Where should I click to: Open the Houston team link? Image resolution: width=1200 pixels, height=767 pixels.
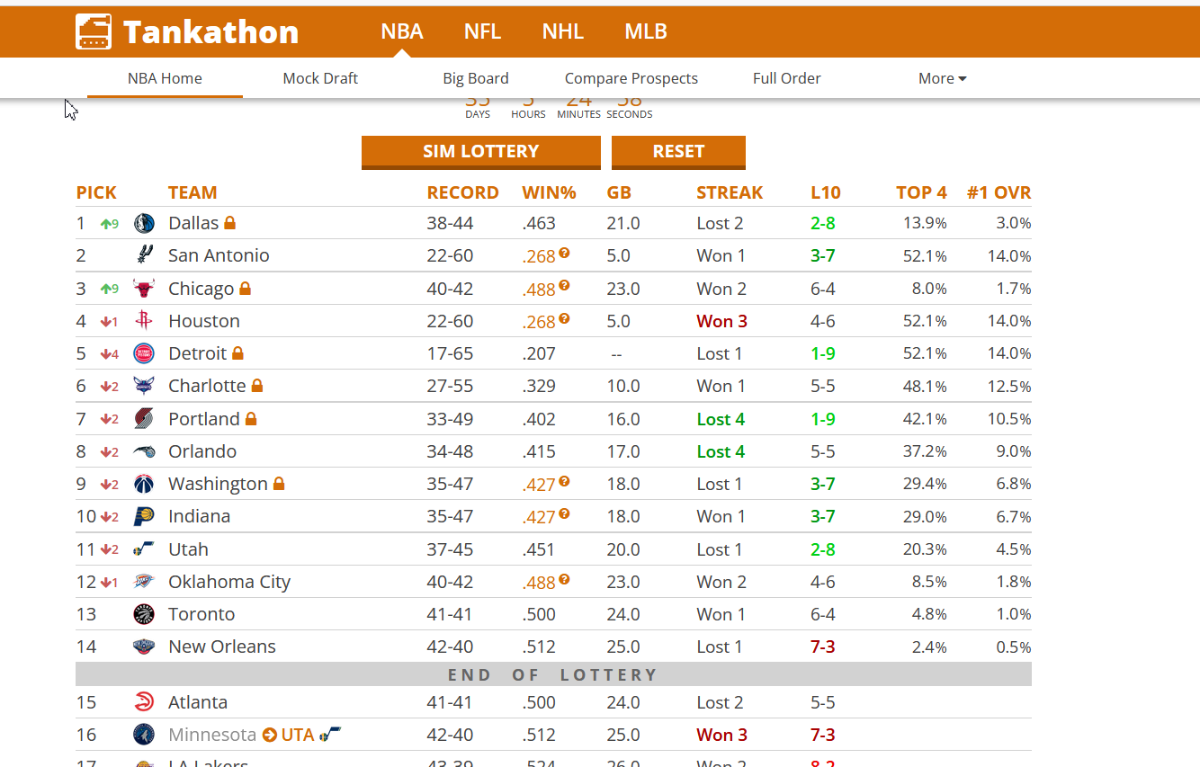click(x=204, y=321)
